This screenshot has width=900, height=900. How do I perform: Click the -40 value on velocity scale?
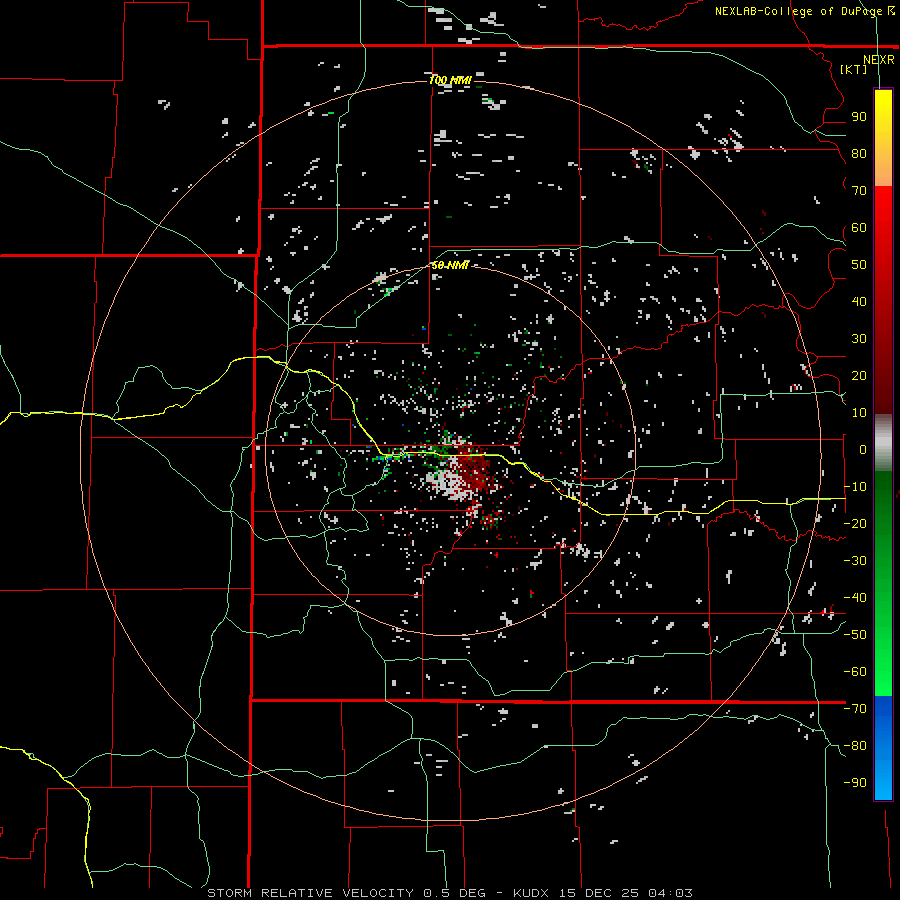pos(855,598)
